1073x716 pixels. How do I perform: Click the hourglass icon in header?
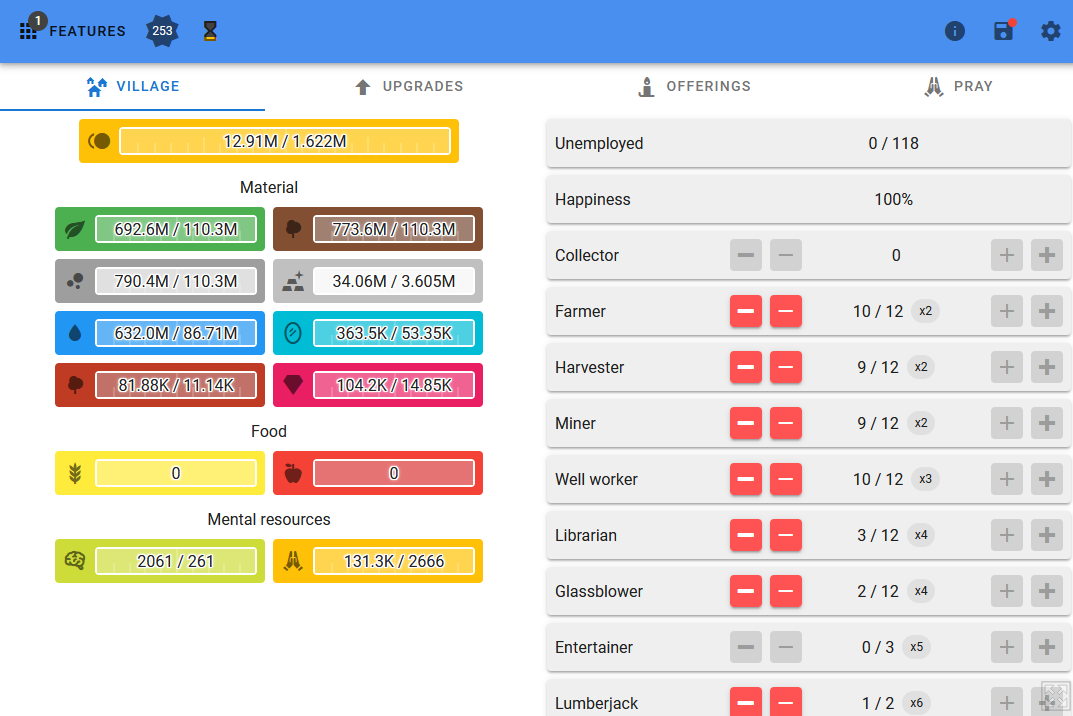(209, 31)
